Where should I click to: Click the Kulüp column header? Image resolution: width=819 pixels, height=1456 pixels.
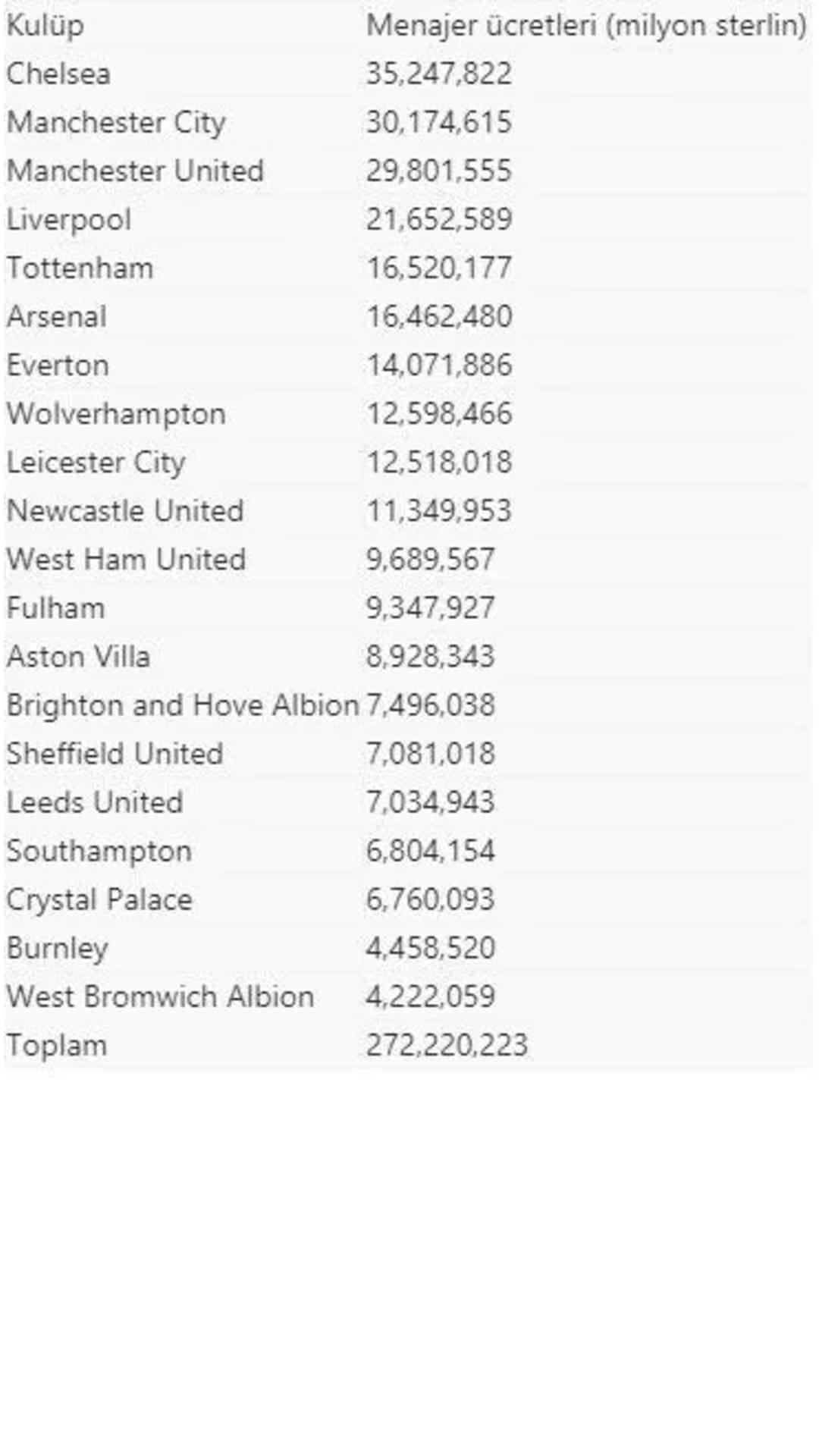click(45, 26)
